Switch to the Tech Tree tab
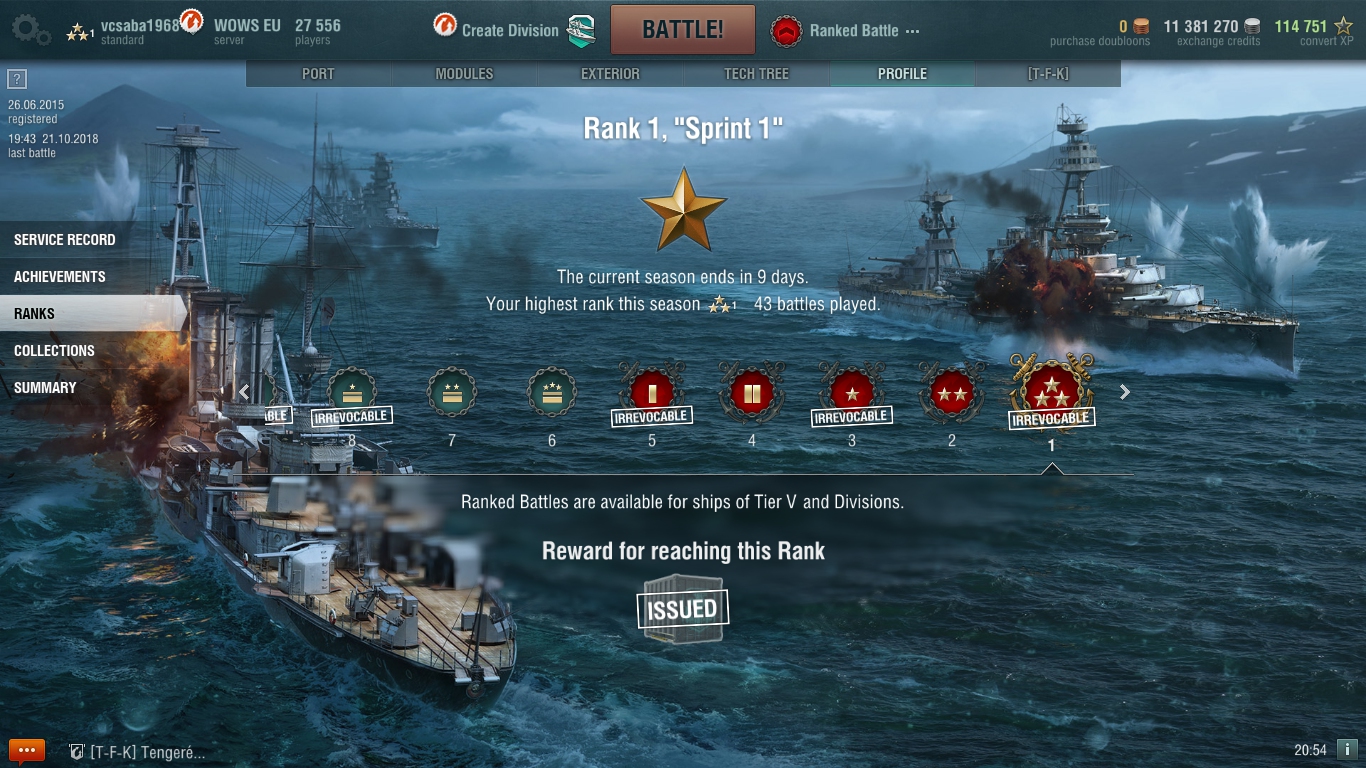 tap(756, 73)
